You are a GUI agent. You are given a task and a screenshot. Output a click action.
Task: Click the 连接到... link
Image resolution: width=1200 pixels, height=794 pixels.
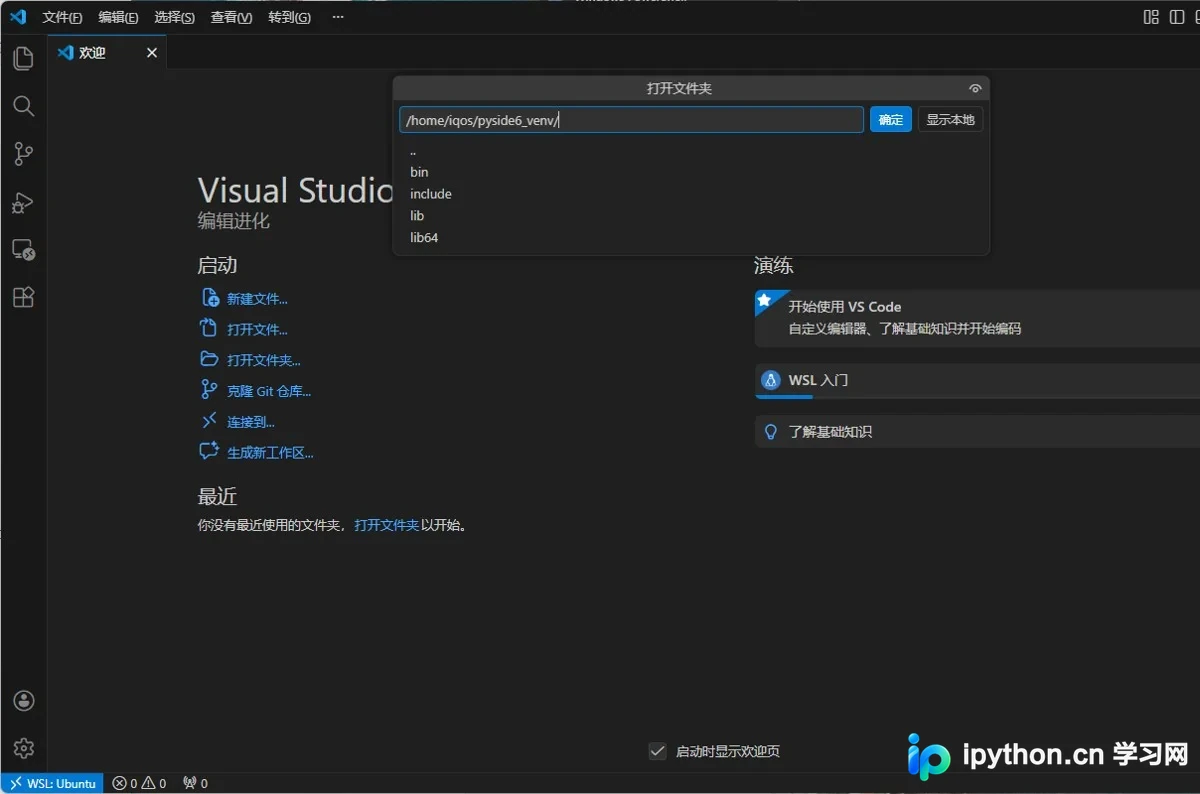(x=251, y=422)
